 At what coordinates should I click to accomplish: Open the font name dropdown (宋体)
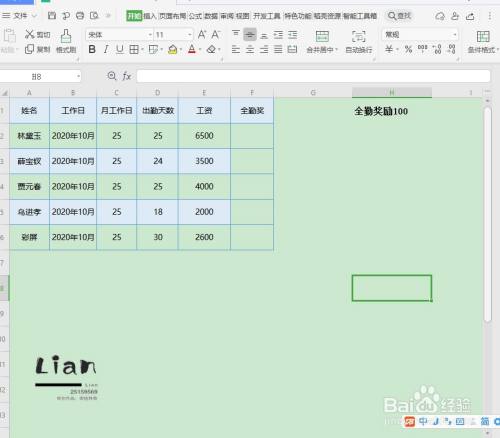[150, 34]
